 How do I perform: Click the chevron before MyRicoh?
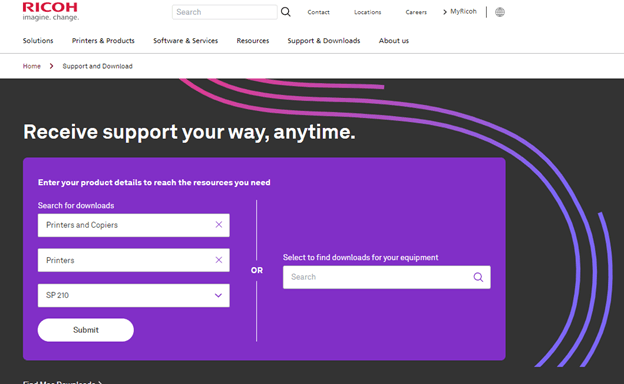pyautogui.click(x=445, y=12)
